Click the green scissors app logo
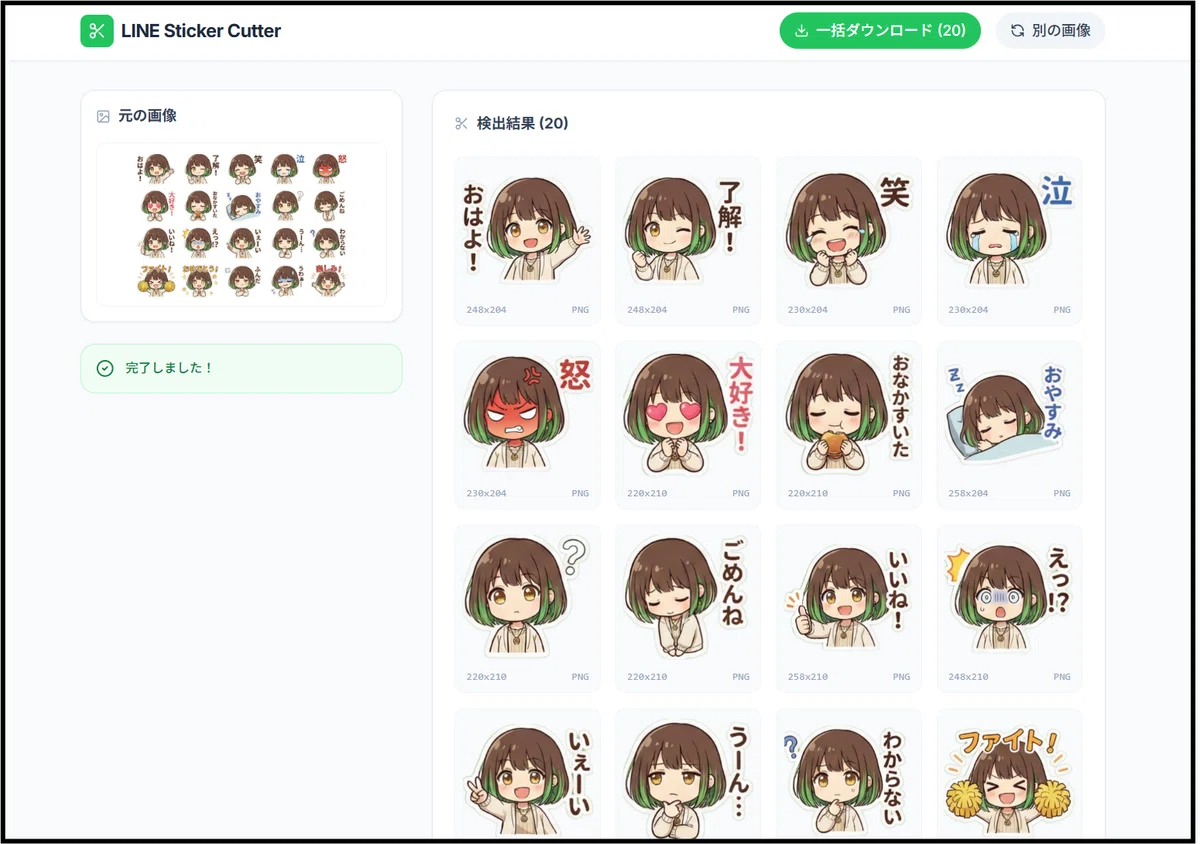The width and height of the screenshot is (1200, 844). pos(97,30)
